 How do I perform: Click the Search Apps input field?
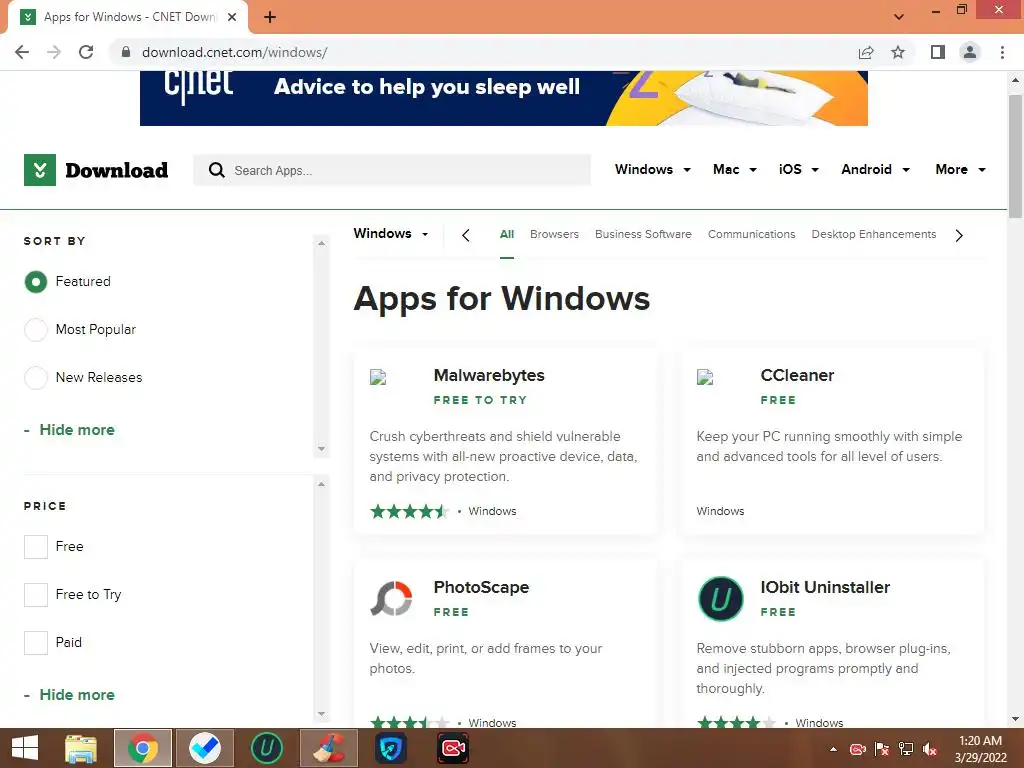392,170
